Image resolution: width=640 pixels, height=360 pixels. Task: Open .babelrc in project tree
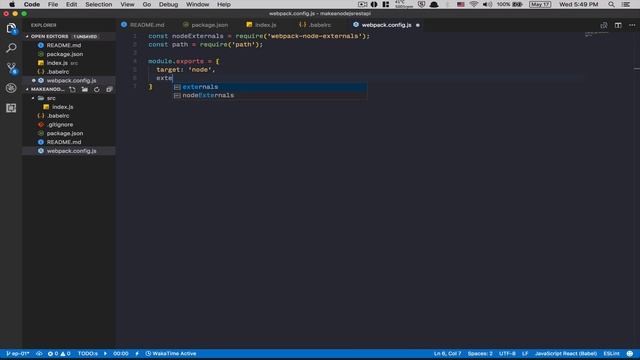click(x=69, y=116)
